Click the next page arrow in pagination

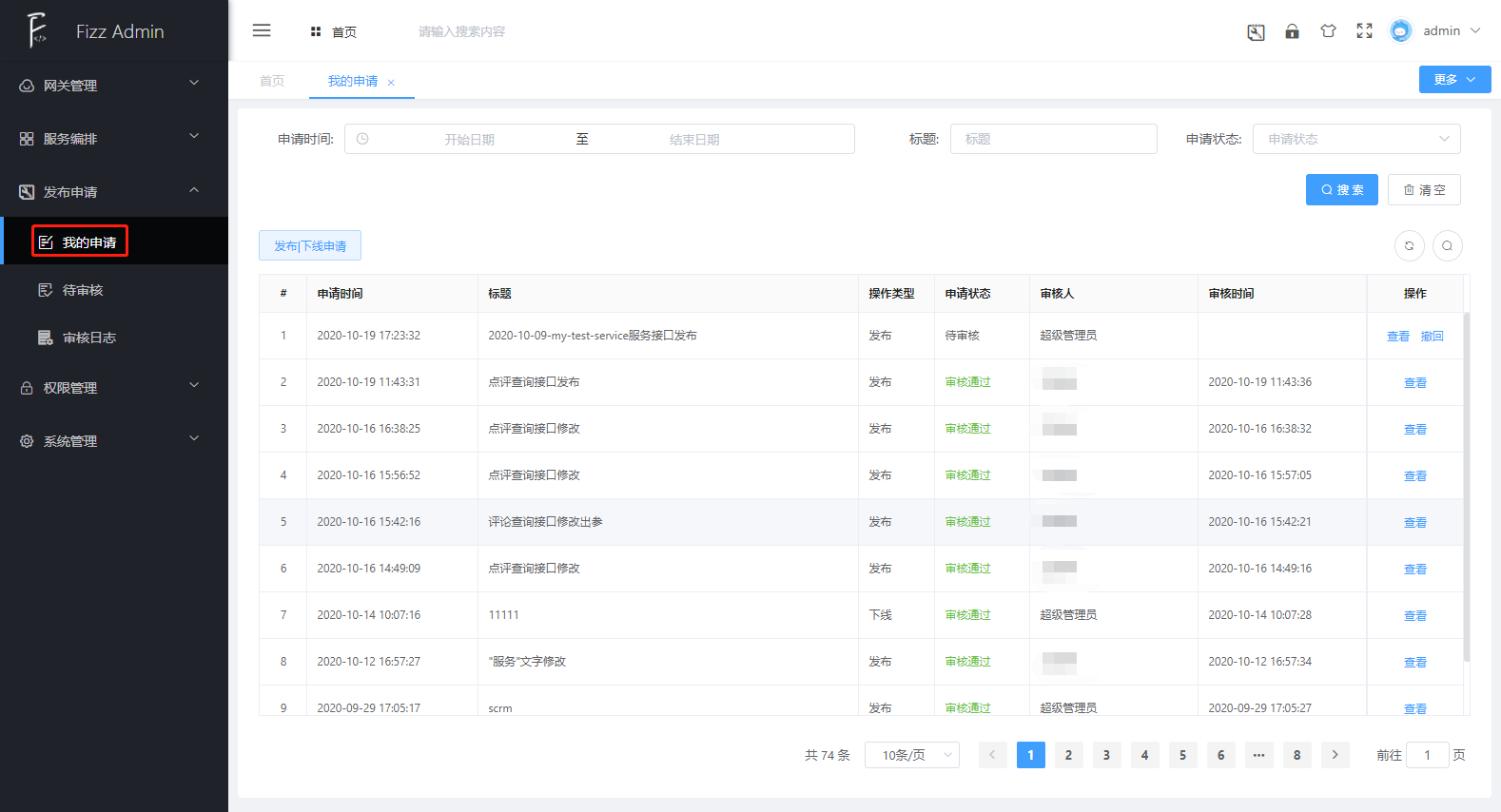pyautogui.click(x=1335, y=755)
